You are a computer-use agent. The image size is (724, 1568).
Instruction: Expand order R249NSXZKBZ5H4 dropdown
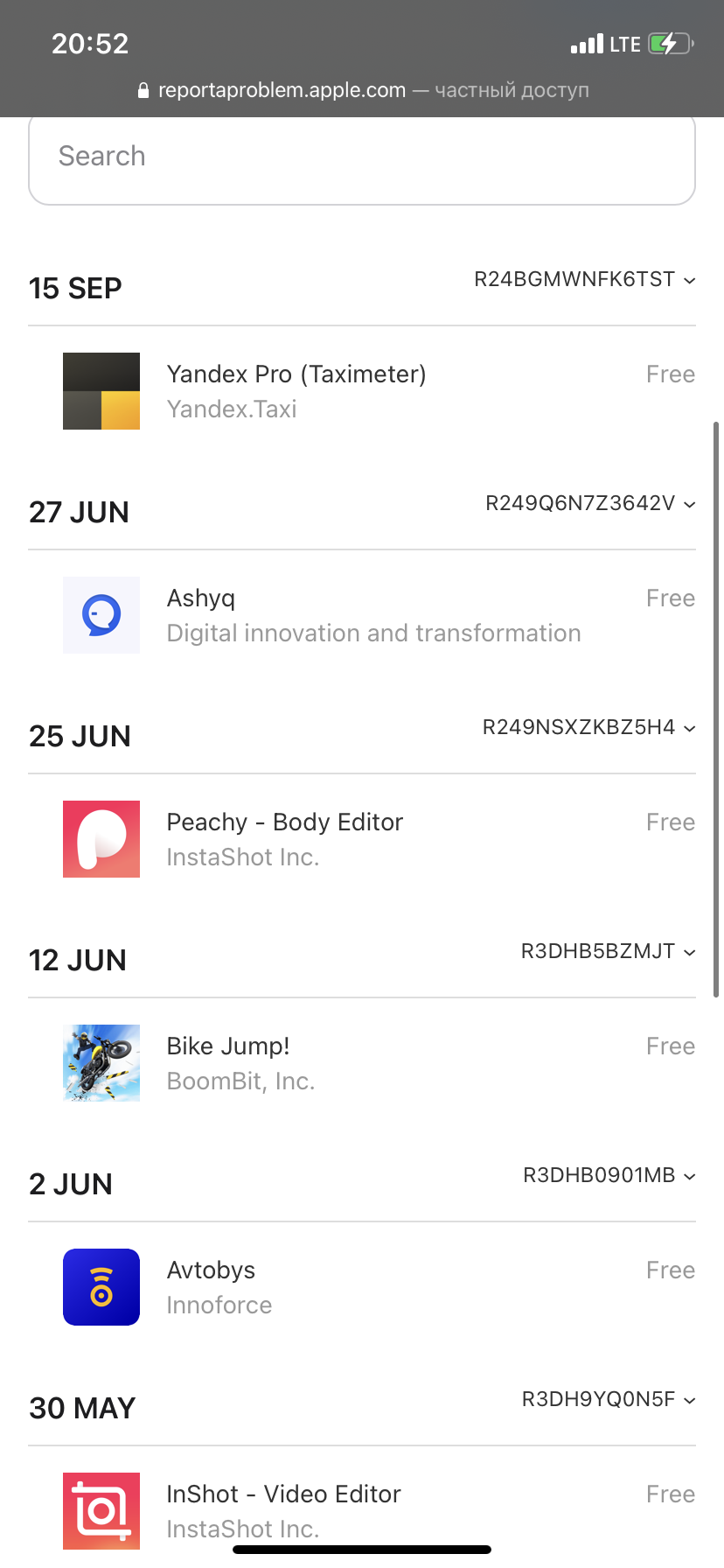(x=690, y=728)
